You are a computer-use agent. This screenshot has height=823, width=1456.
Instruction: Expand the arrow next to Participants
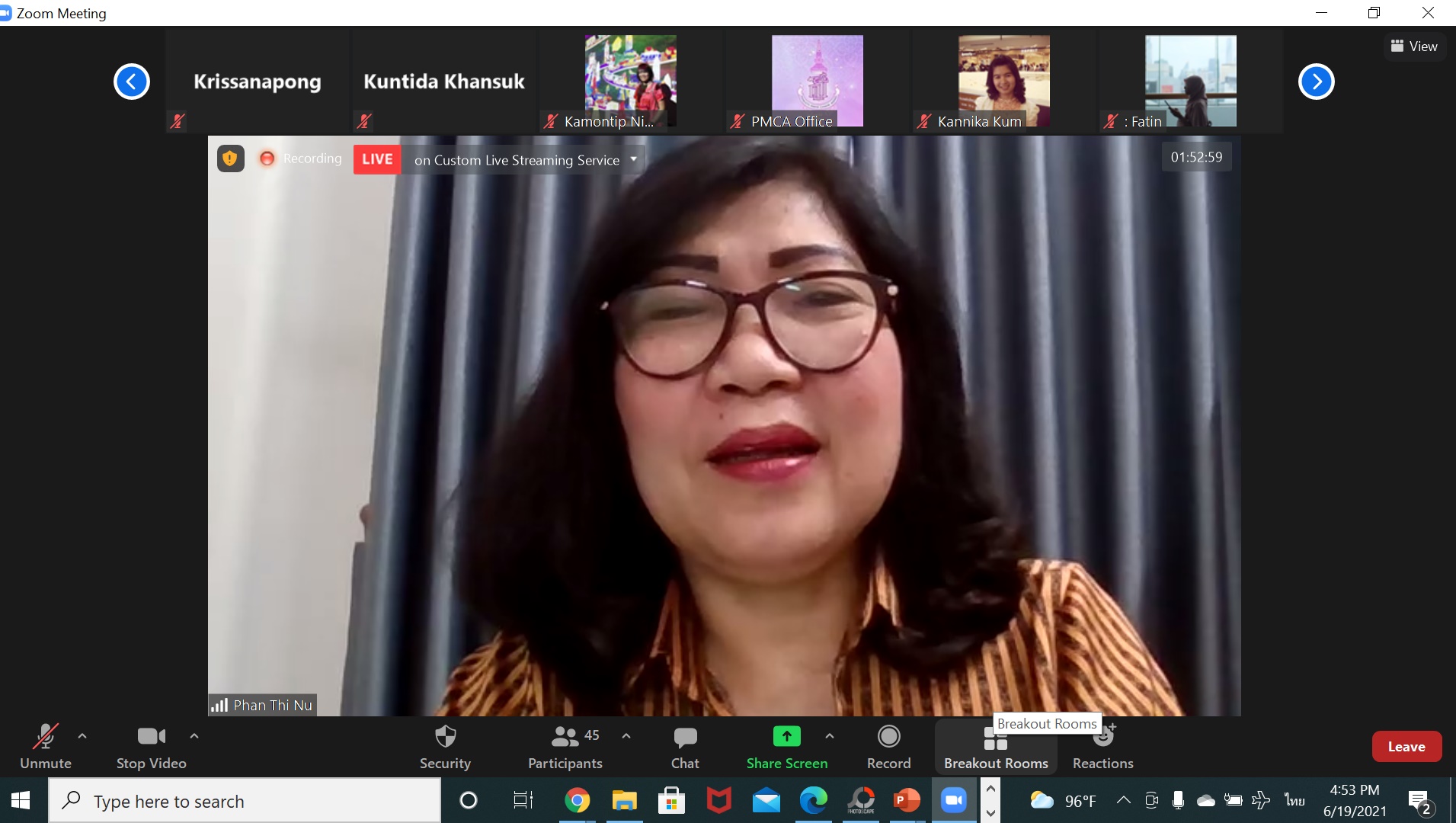click(626, 736)
